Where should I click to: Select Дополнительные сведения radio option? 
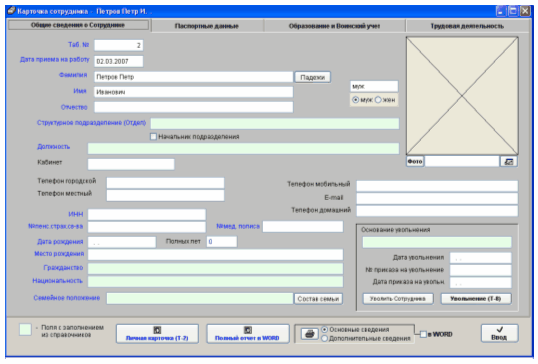pos(324,339)
